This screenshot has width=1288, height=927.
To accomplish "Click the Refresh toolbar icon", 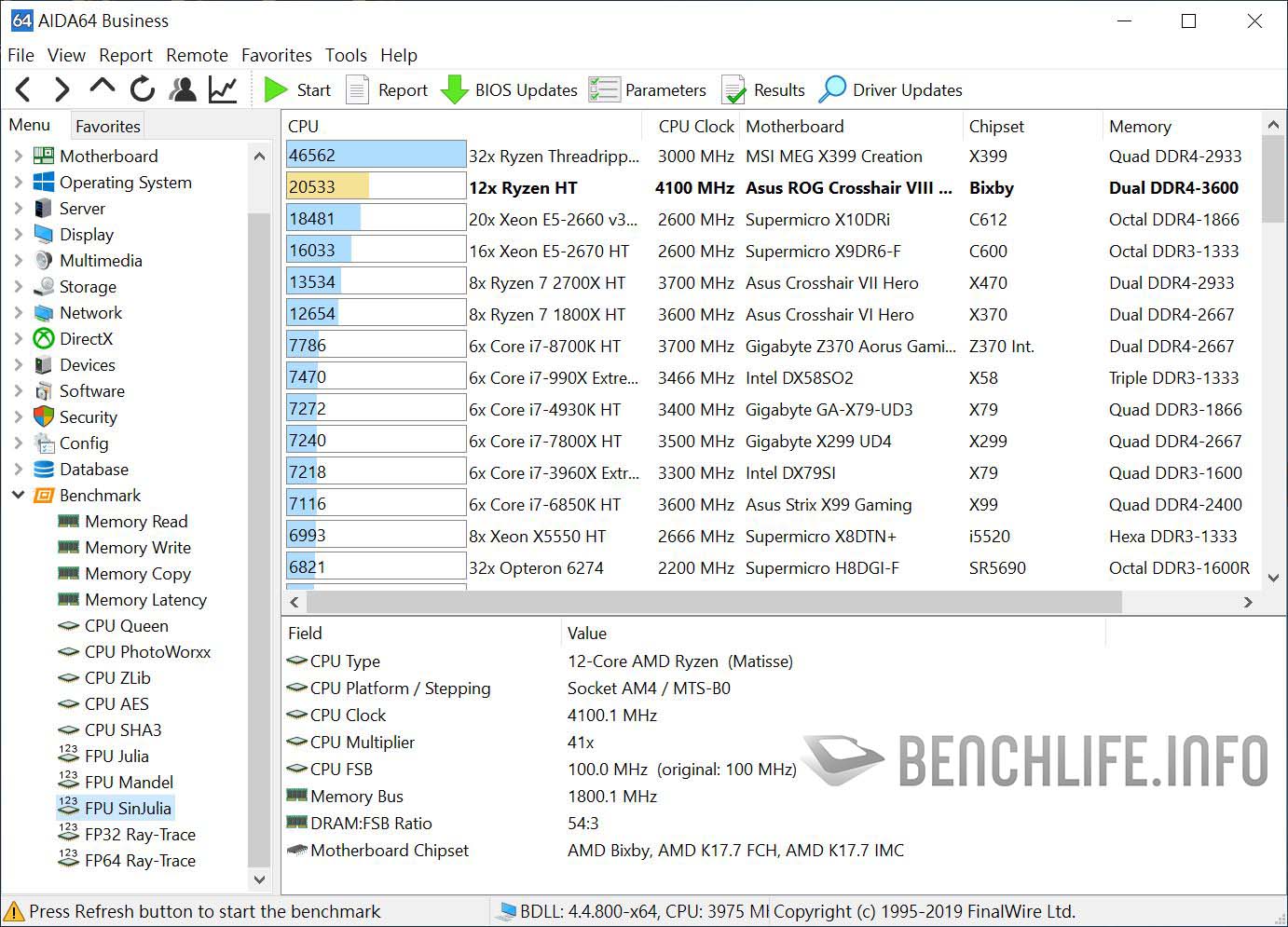I will [141, 89].
